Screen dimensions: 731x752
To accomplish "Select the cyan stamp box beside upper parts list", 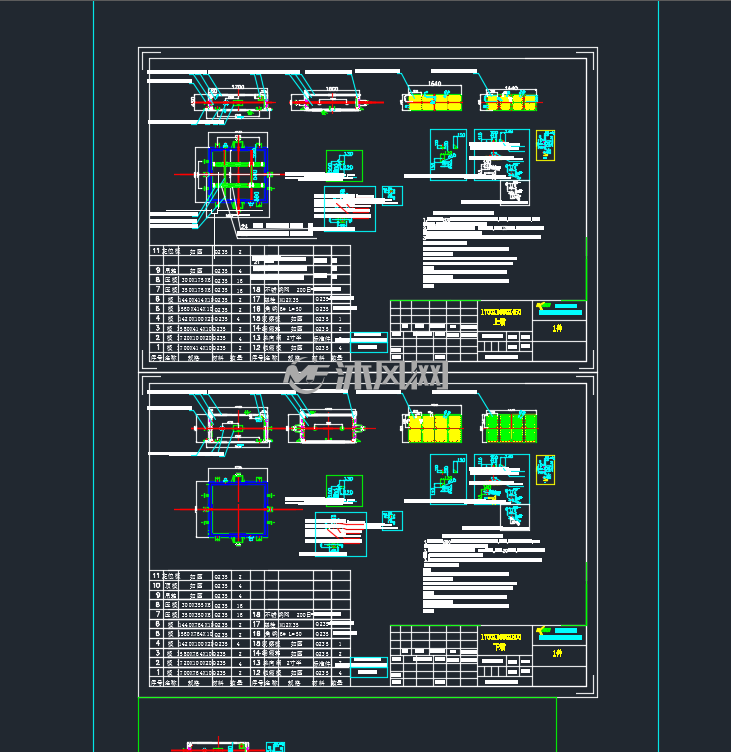I will [369, 342].
